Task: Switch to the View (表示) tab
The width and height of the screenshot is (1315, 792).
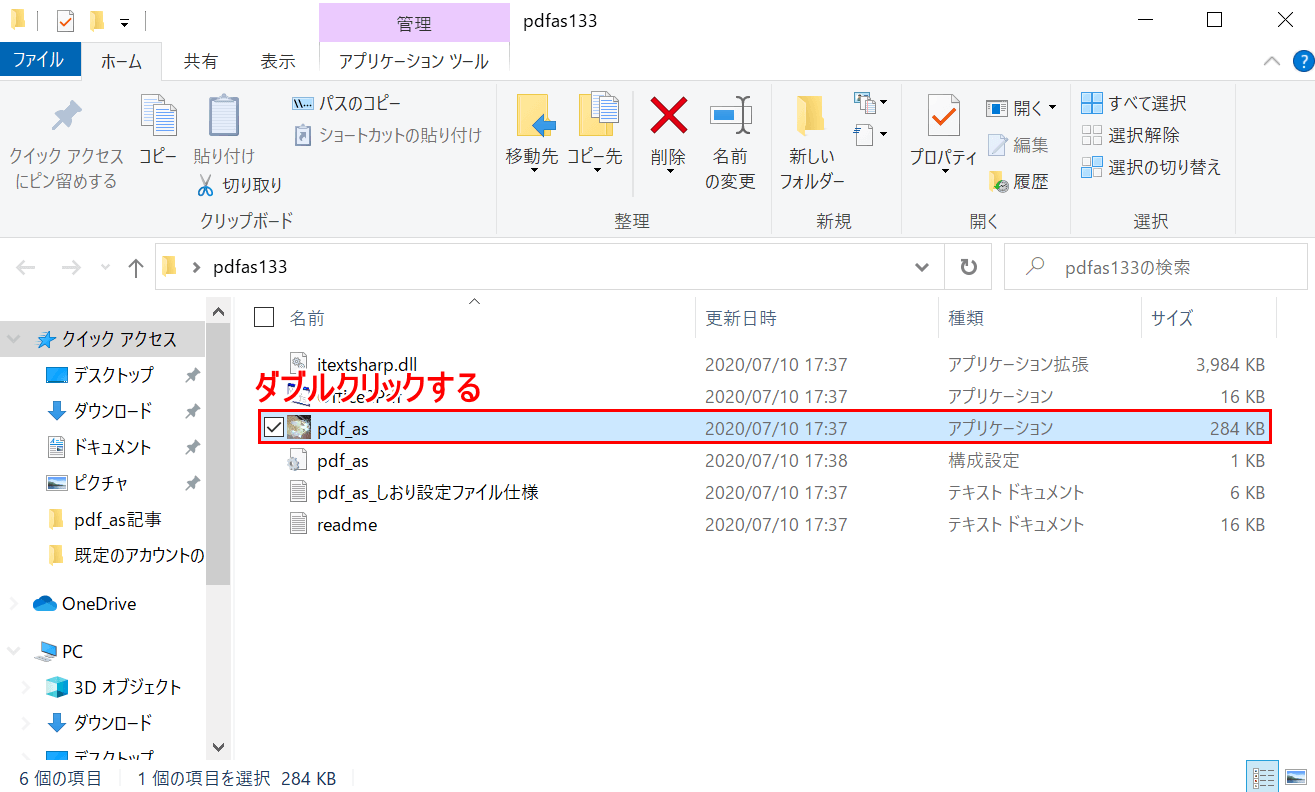Action: point(277,61)
